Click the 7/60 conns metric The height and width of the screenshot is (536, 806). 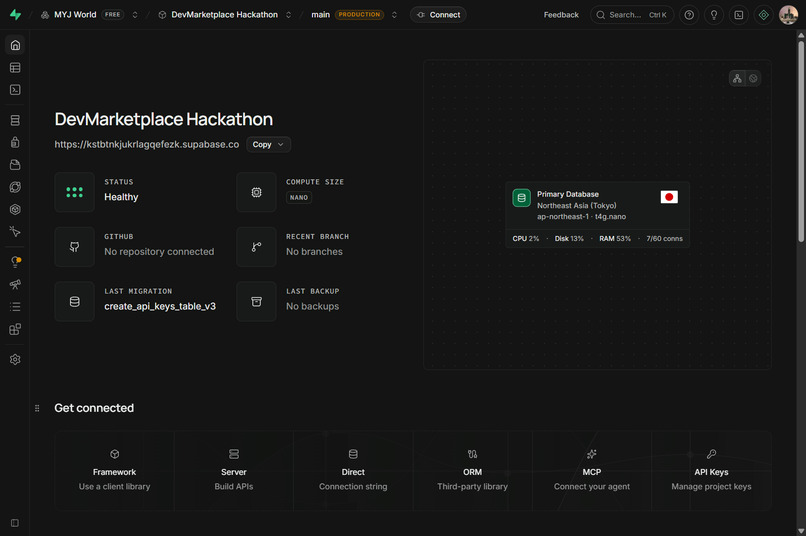click(x=664, y=238)
